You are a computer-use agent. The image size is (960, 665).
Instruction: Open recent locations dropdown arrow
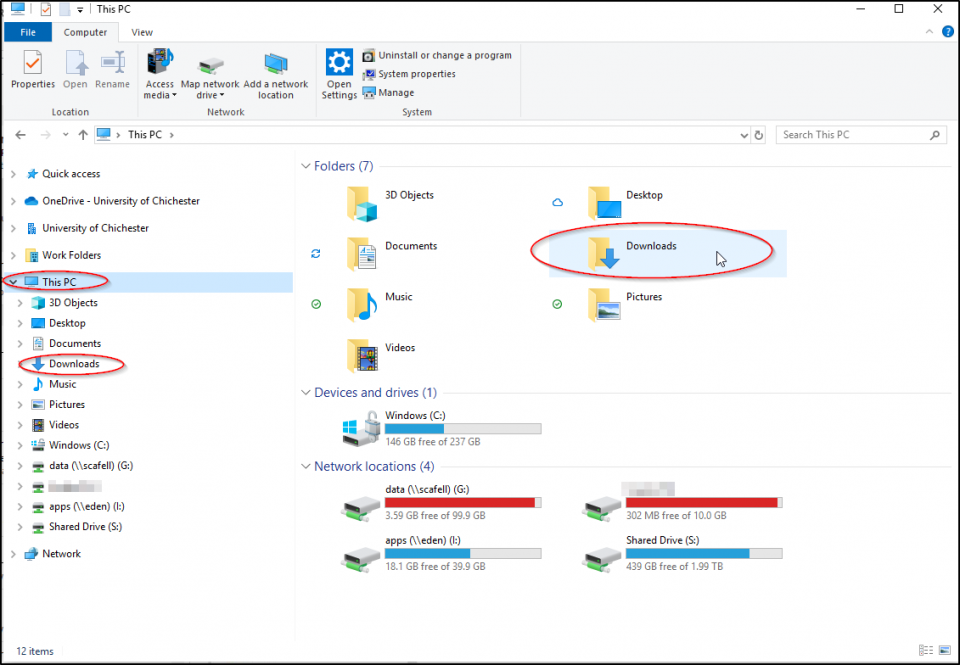(66, 135)
